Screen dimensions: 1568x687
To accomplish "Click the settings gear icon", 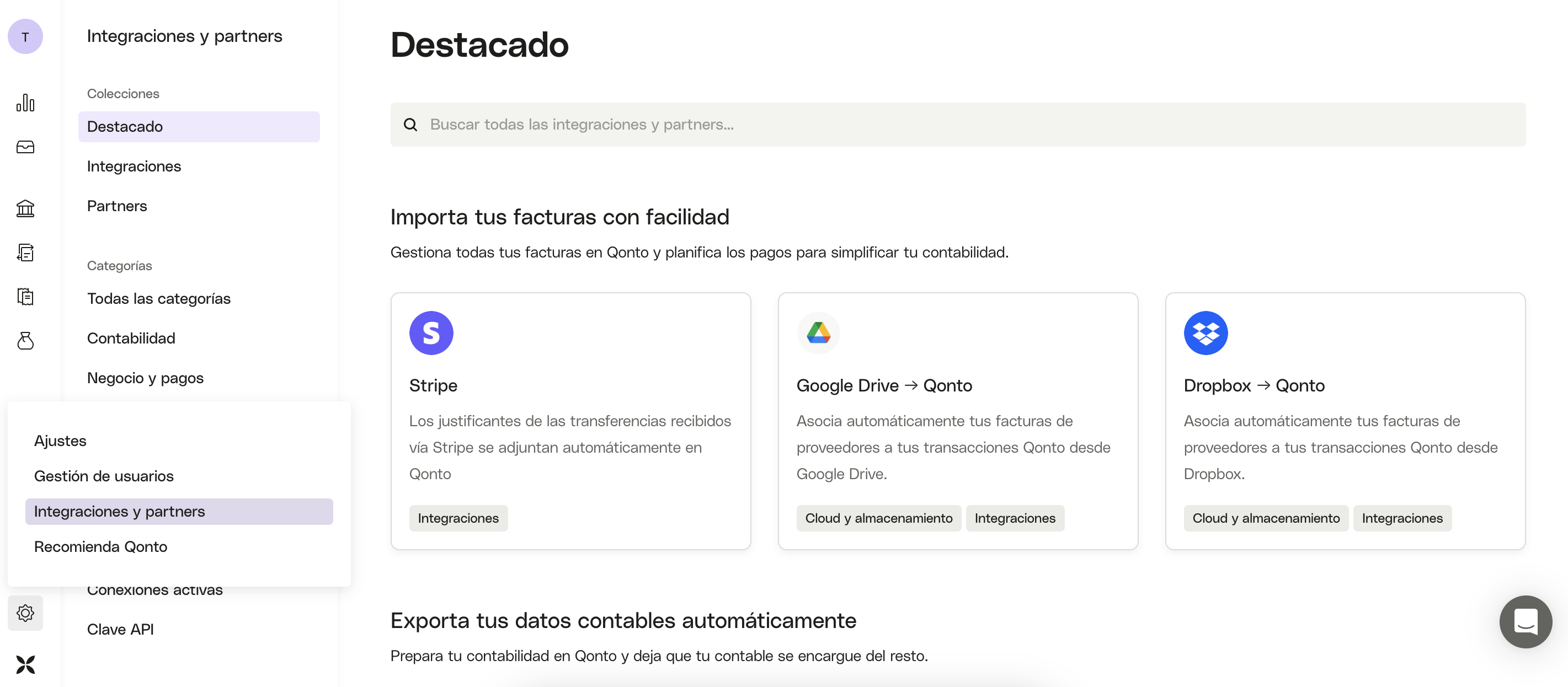I will (25, 613).
